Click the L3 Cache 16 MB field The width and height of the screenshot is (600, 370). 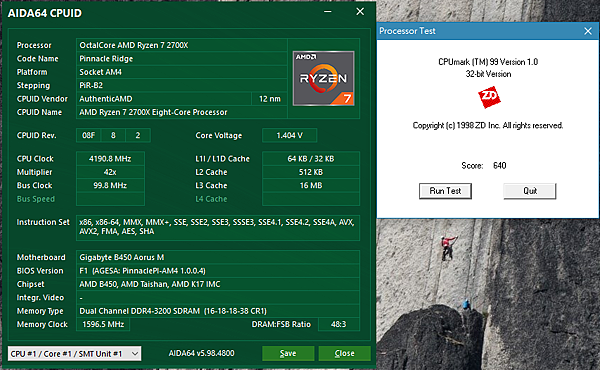[x=311, y=185]
